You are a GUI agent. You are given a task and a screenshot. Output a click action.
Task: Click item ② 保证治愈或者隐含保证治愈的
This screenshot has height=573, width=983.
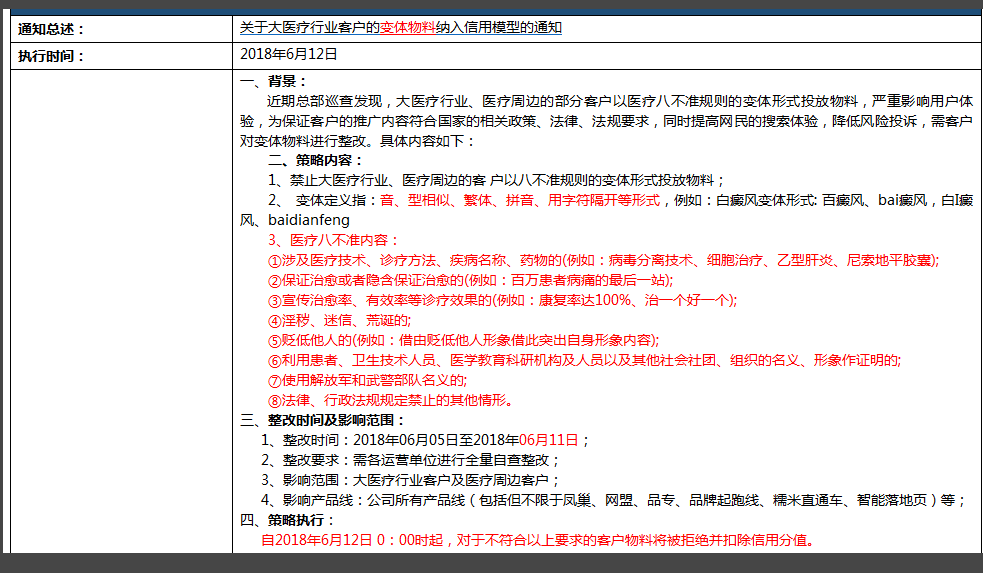(470, 280)
